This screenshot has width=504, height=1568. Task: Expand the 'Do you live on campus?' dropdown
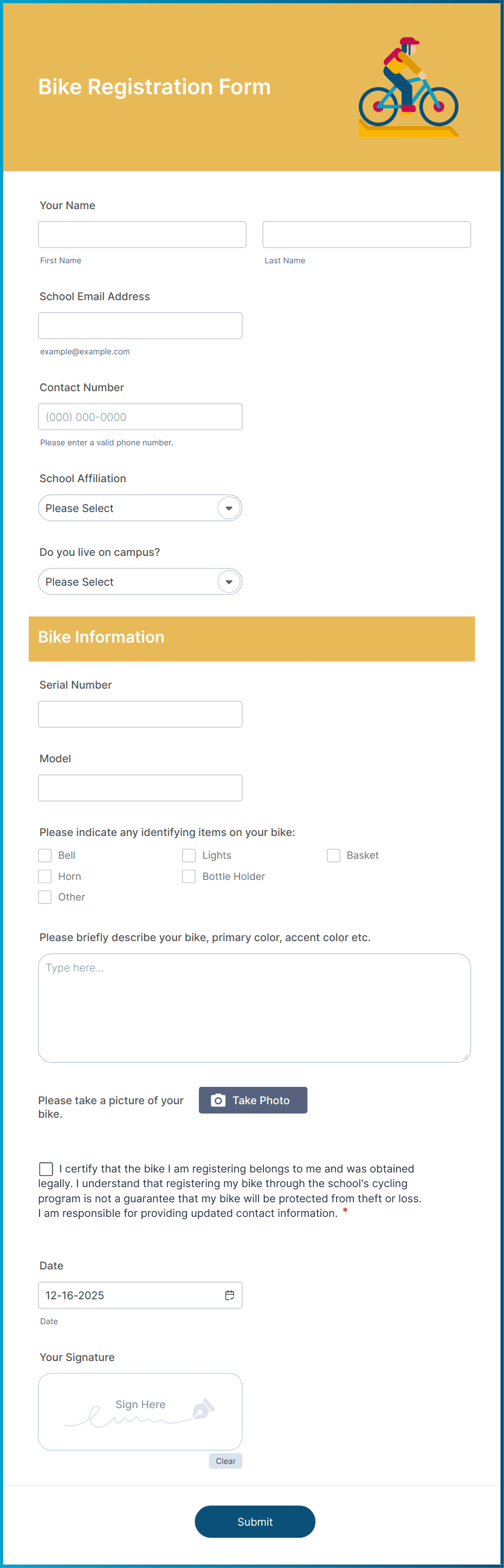point(140,581)
